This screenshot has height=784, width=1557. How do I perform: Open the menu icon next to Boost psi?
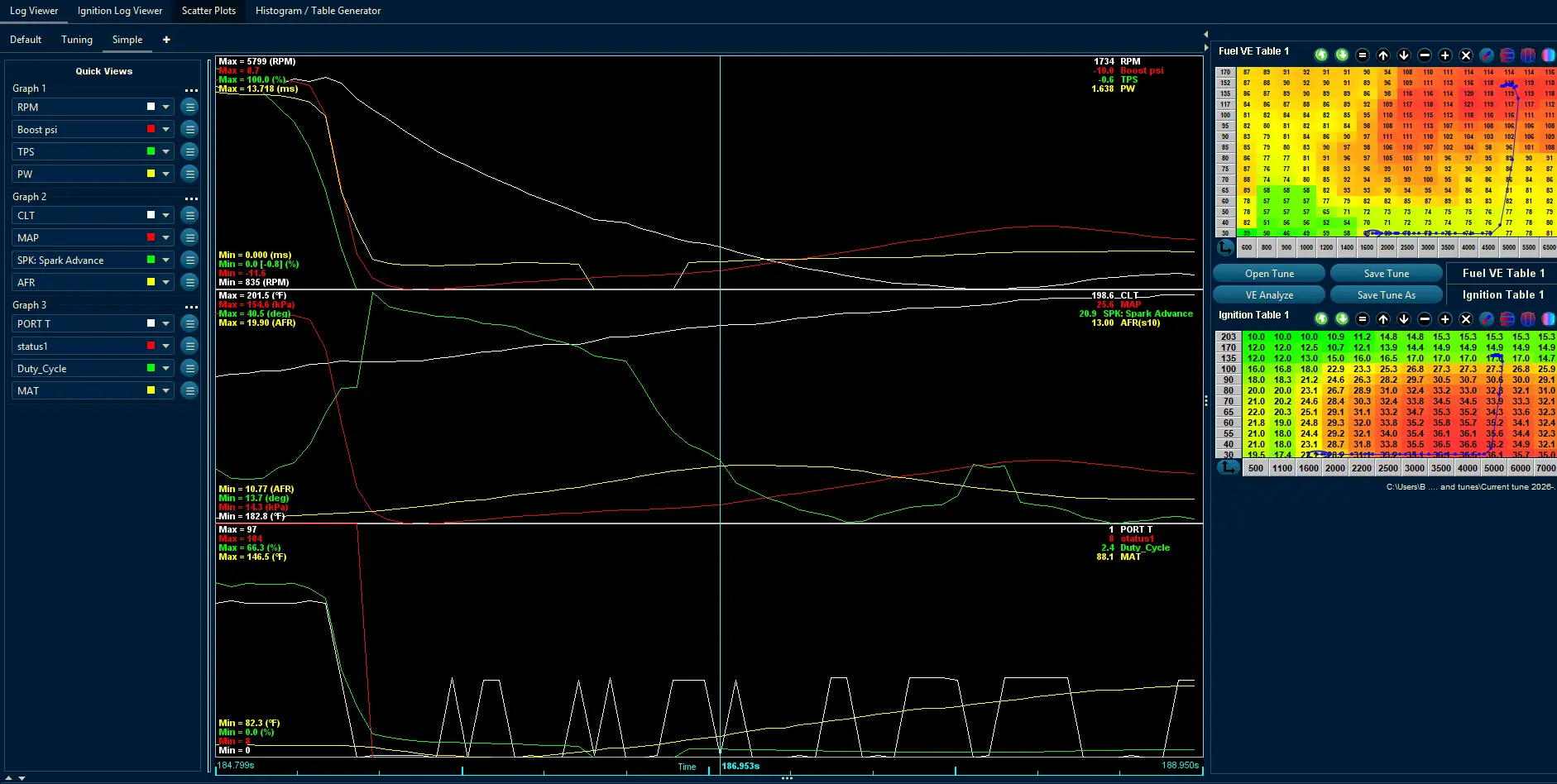189,129
